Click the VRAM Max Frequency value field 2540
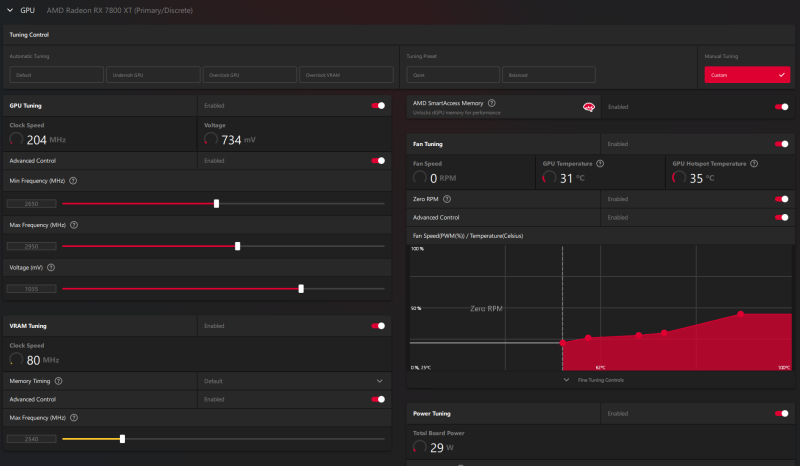 (x=32, y=439)
